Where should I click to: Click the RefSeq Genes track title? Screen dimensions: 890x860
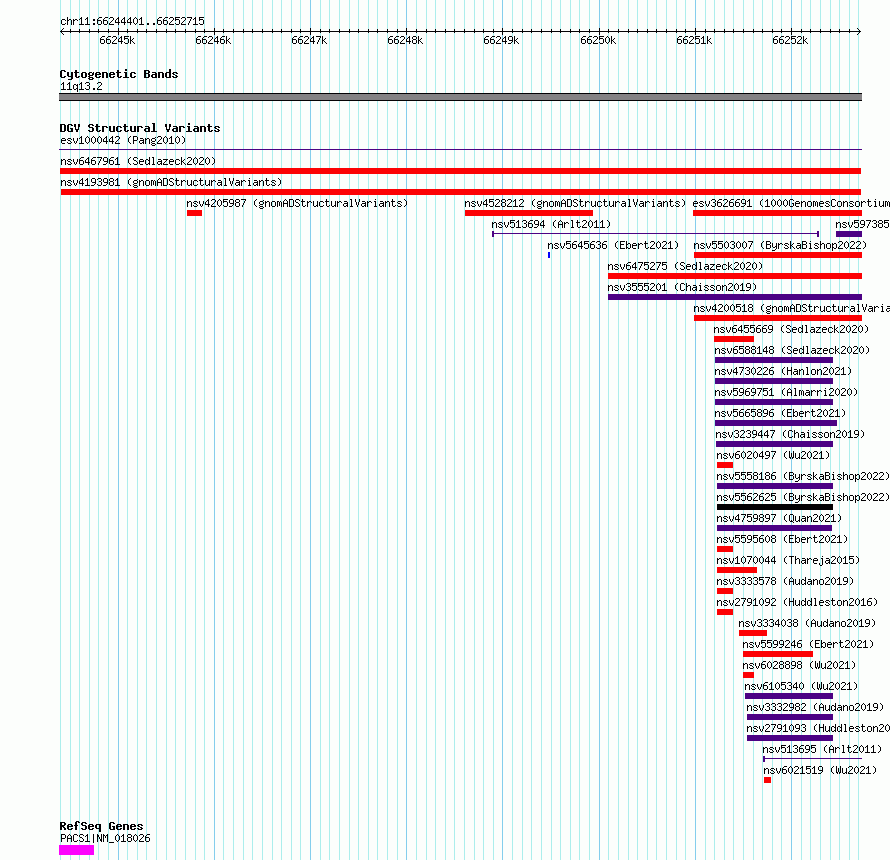tap(101, 826)
